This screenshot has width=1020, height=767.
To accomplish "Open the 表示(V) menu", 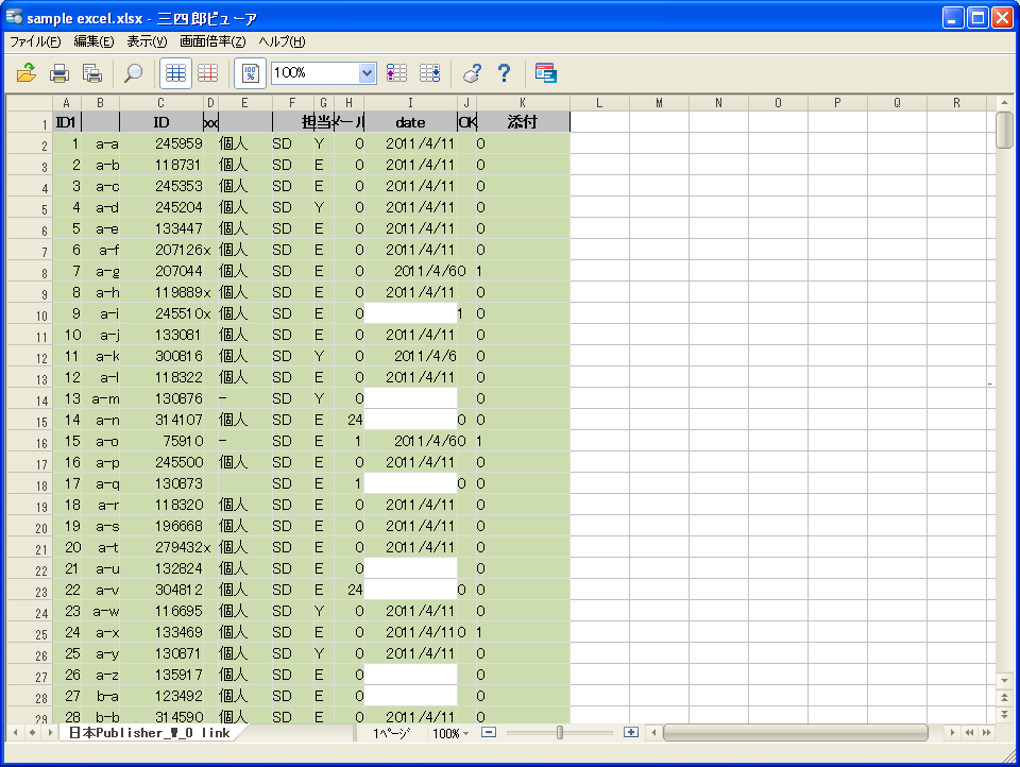I will click(x=147, y=42).
